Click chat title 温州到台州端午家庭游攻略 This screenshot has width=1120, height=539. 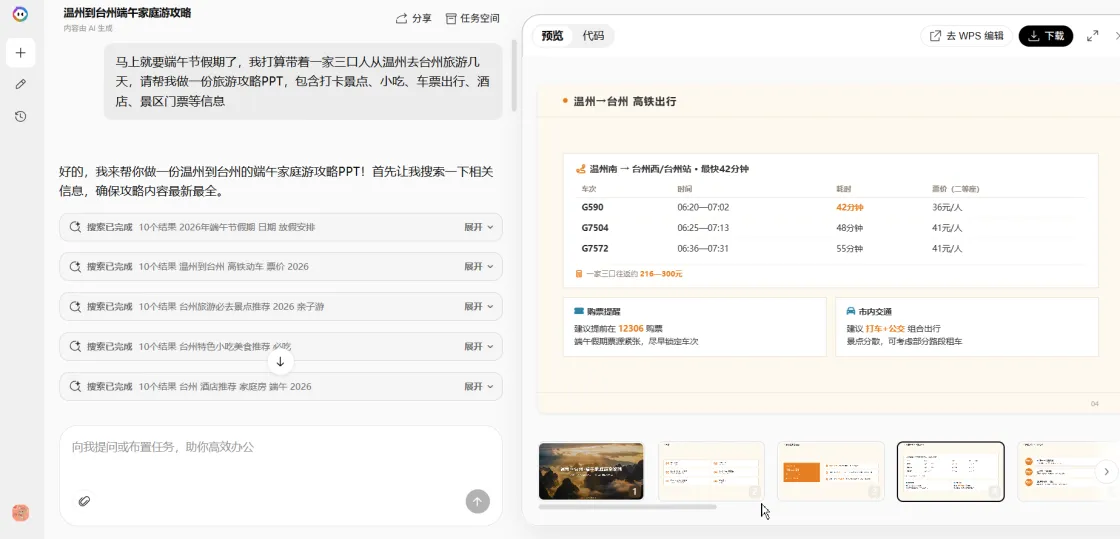pyautogui.click(x=127, y=13)
